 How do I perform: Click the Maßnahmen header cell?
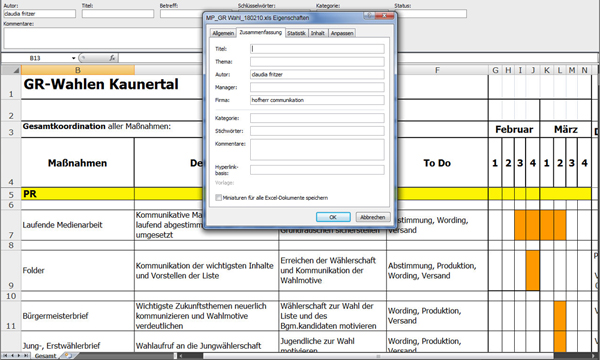[78, 163]
